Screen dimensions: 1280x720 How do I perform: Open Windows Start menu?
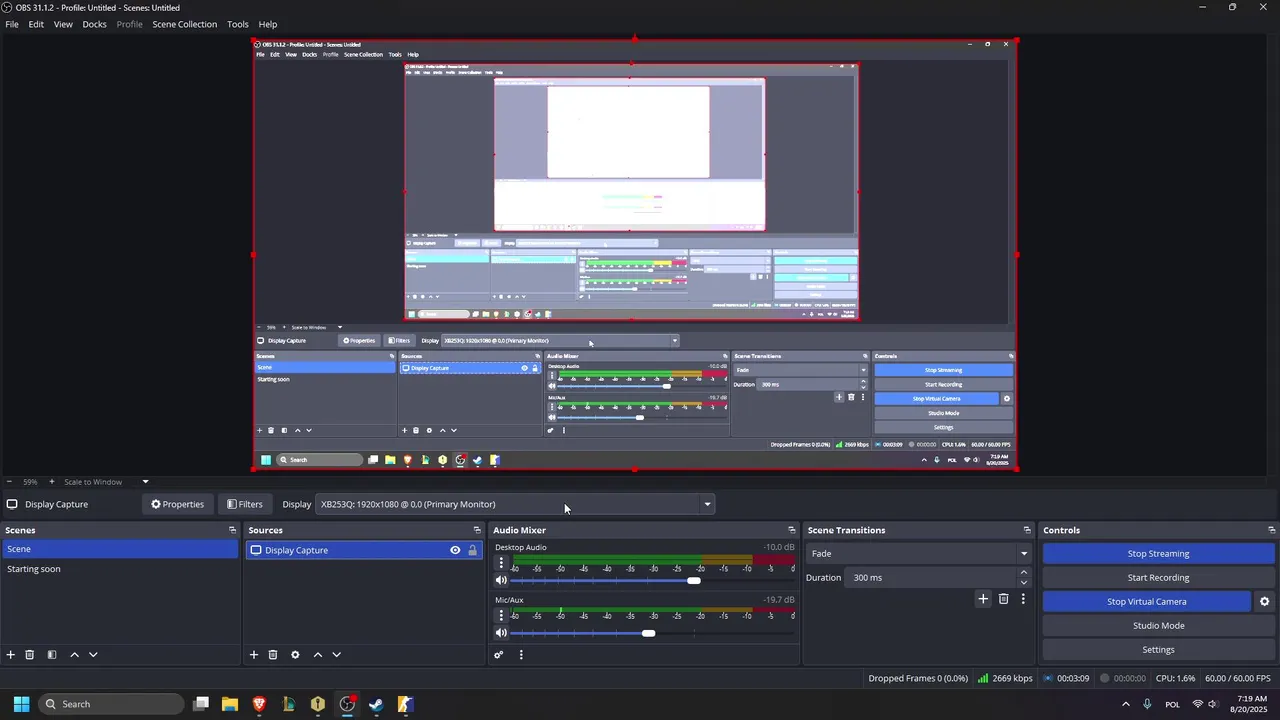(21, 704)
